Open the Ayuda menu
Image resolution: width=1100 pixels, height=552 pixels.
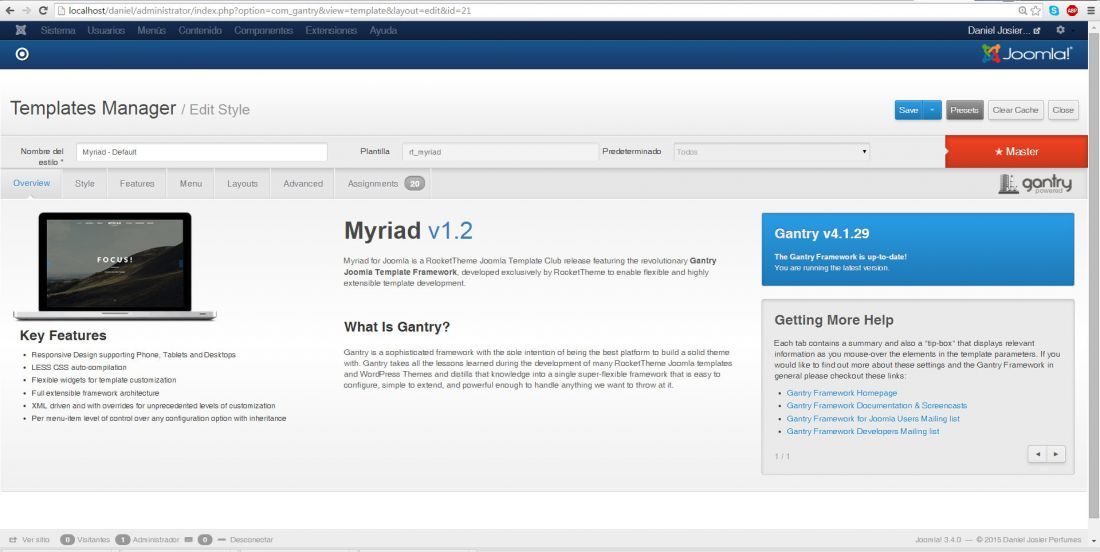coord(383,30)
